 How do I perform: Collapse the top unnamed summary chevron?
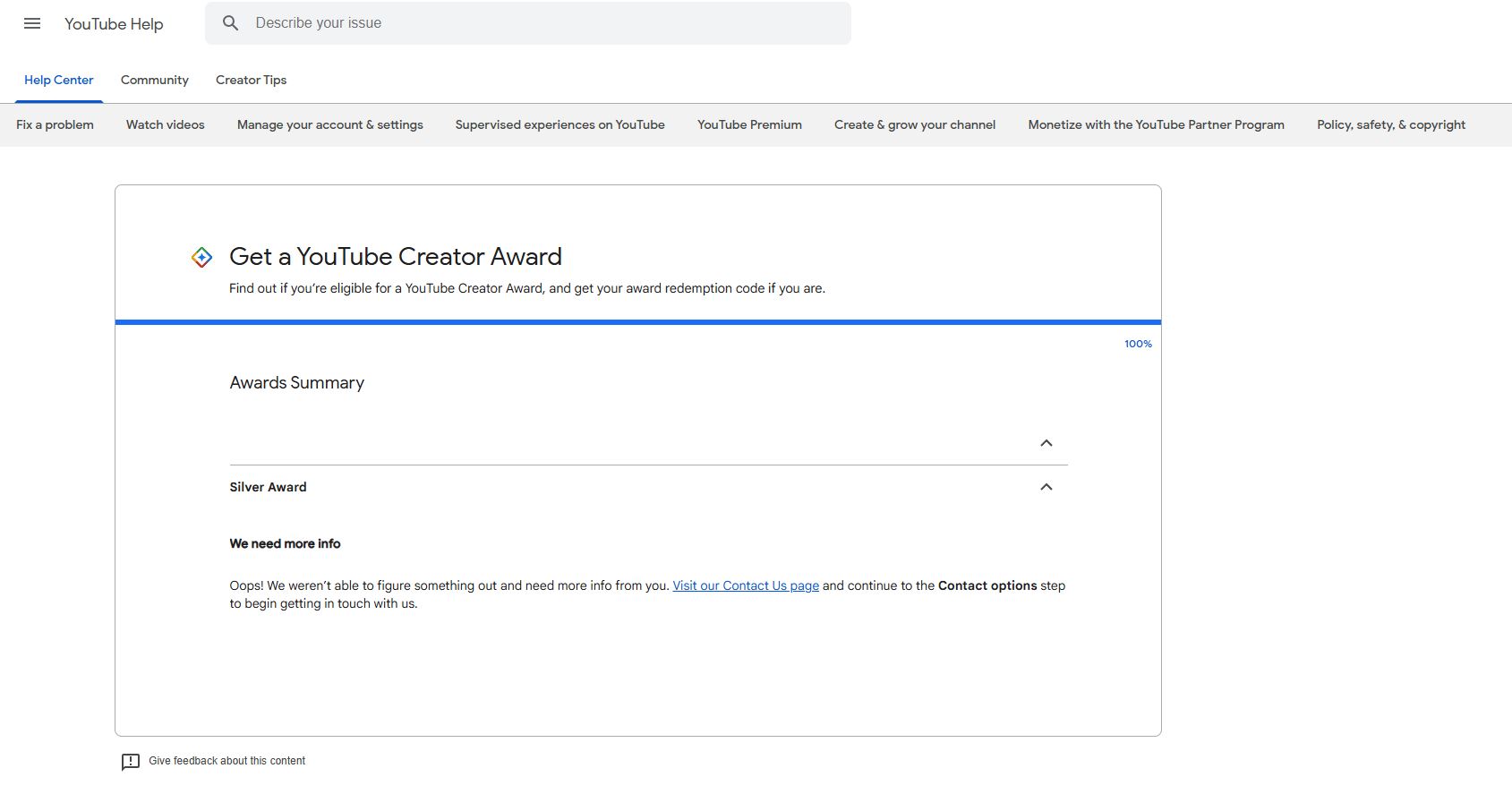click(1046, 443)
